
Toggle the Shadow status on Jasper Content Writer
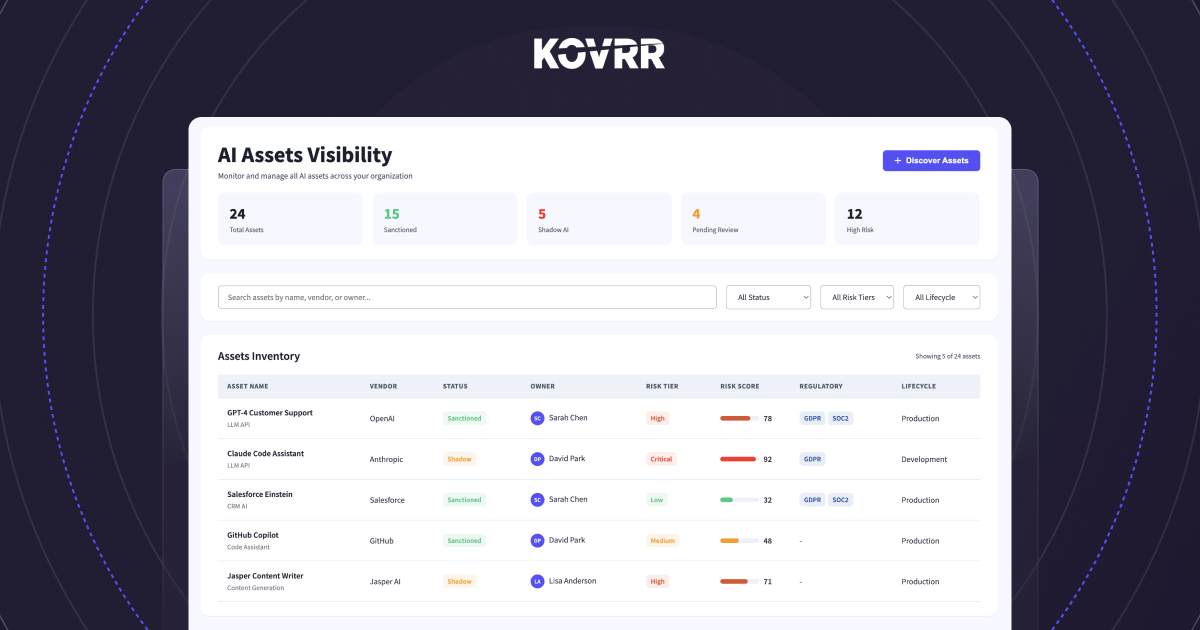coord(459,581)
